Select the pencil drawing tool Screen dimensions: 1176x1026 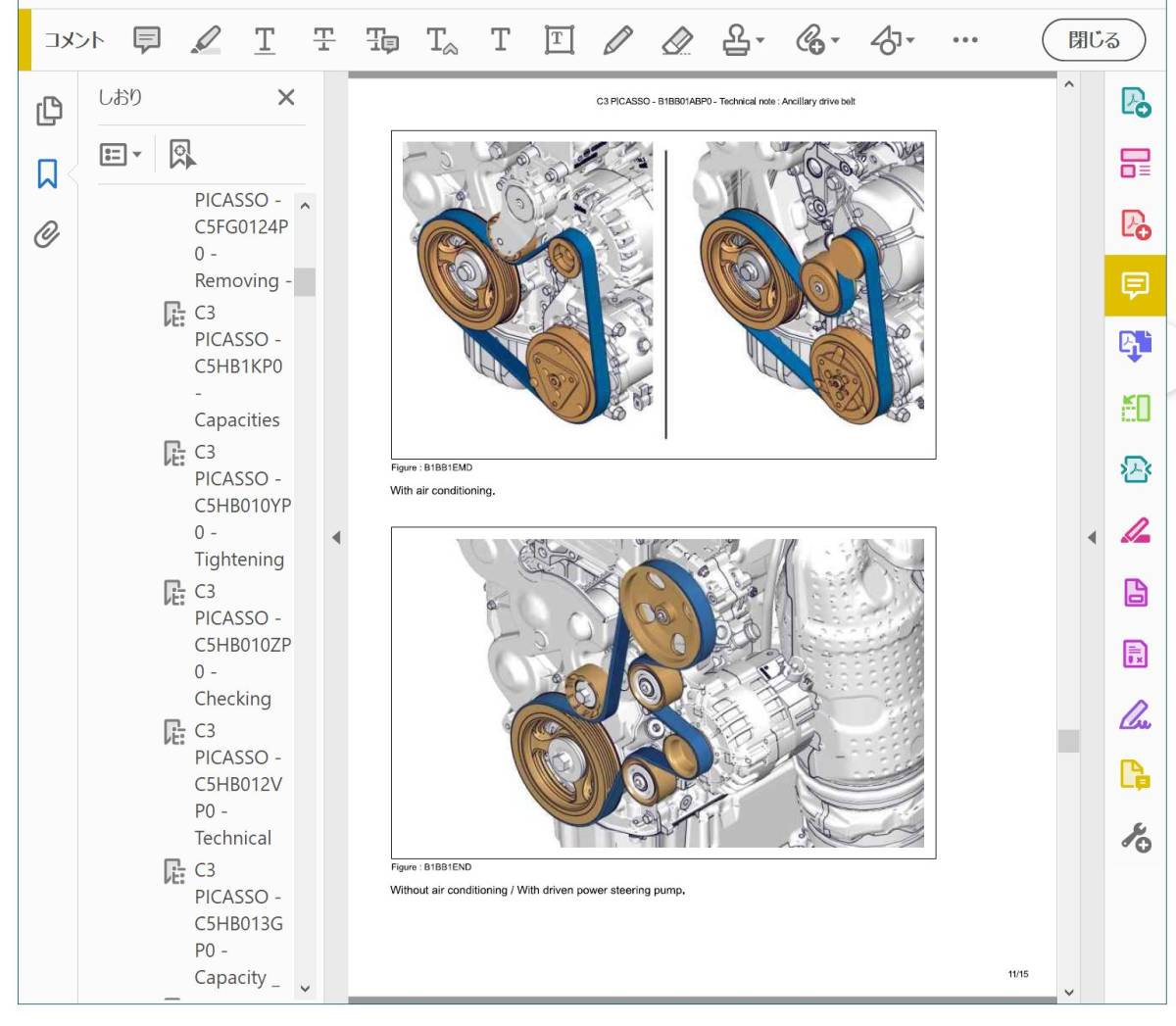tap(617, 40)
